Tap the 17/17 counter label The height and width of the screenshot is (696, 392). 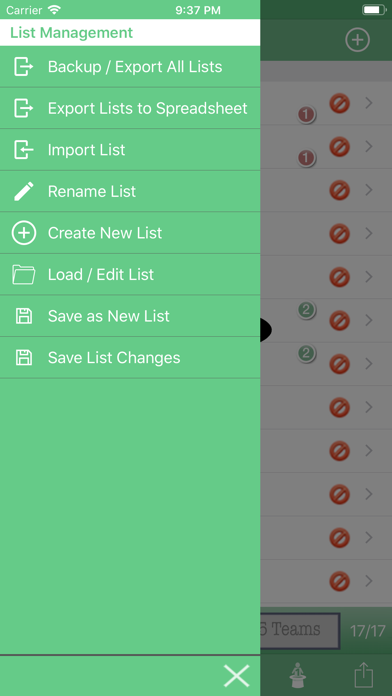click(x=367, y=631)
